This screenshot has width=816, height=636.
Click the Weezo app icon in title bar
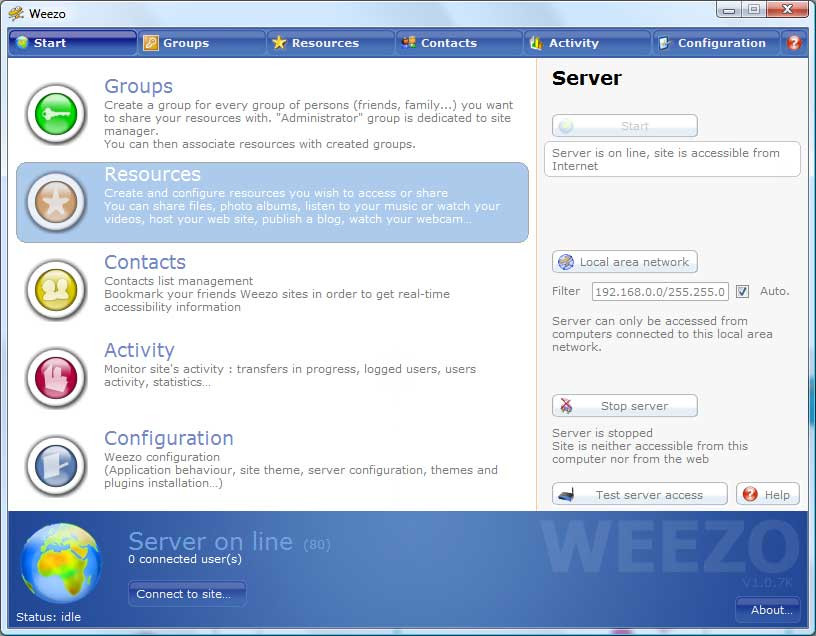tap(16, 13)
